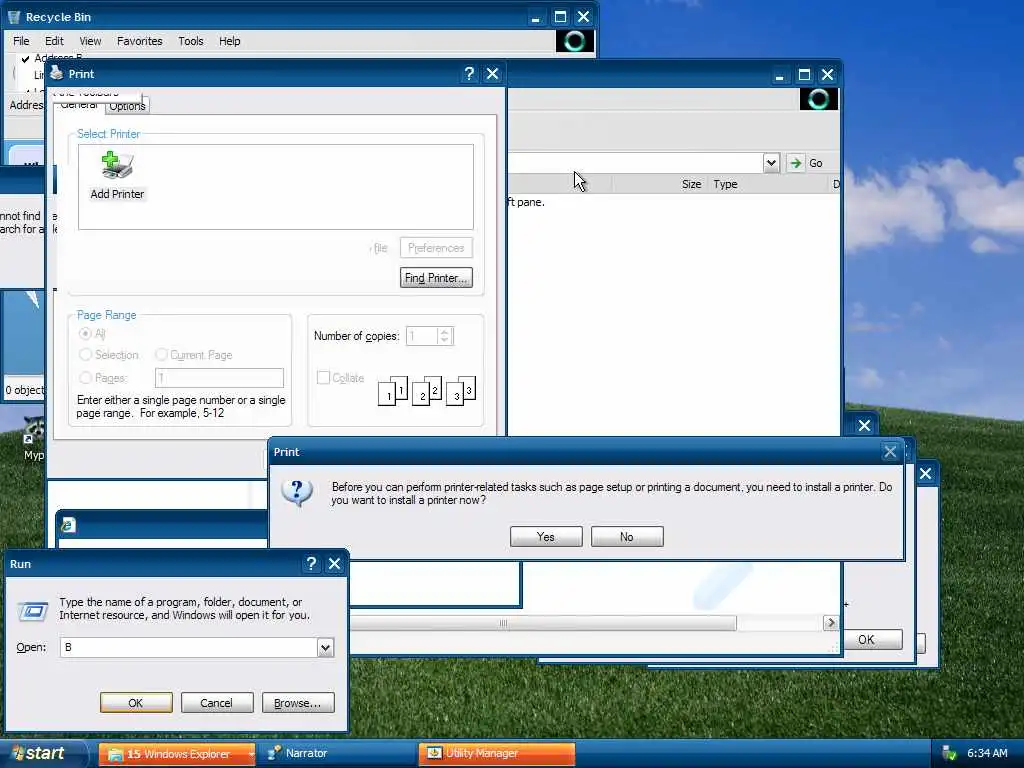Click the Print dialog help question mark

click(469, 74)
